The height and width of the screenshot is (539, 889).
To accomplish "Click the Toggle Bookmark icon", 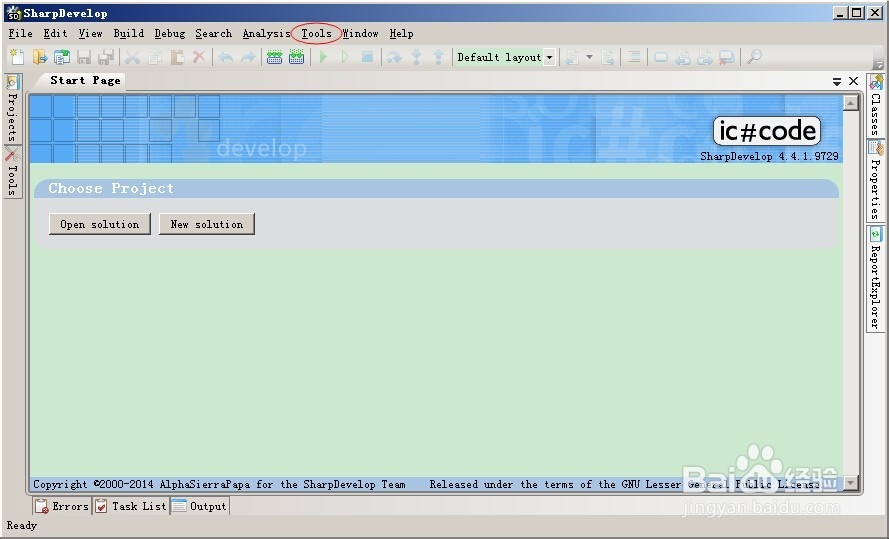I will (x=661, y=57).
